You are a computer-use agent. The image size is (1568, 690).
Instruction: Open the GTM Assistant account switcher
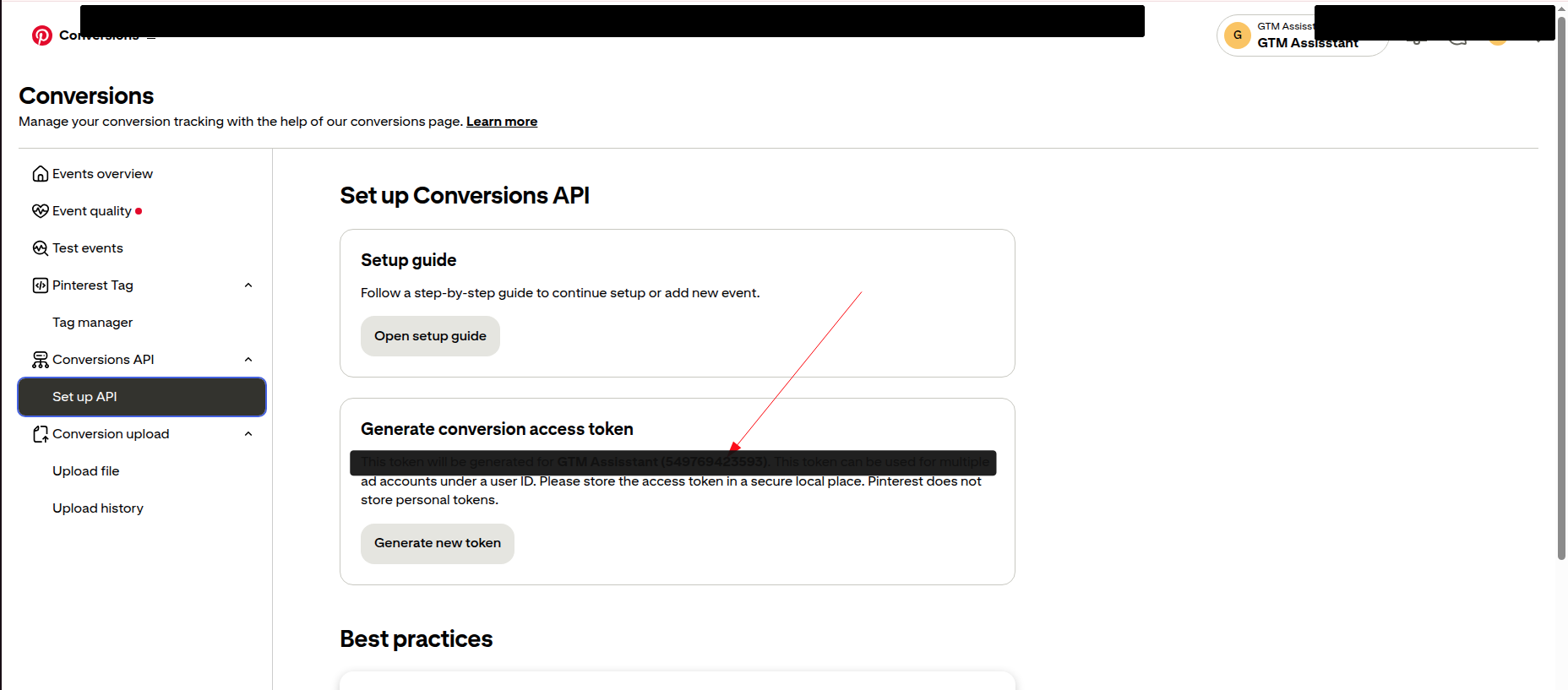(1302, 35)
